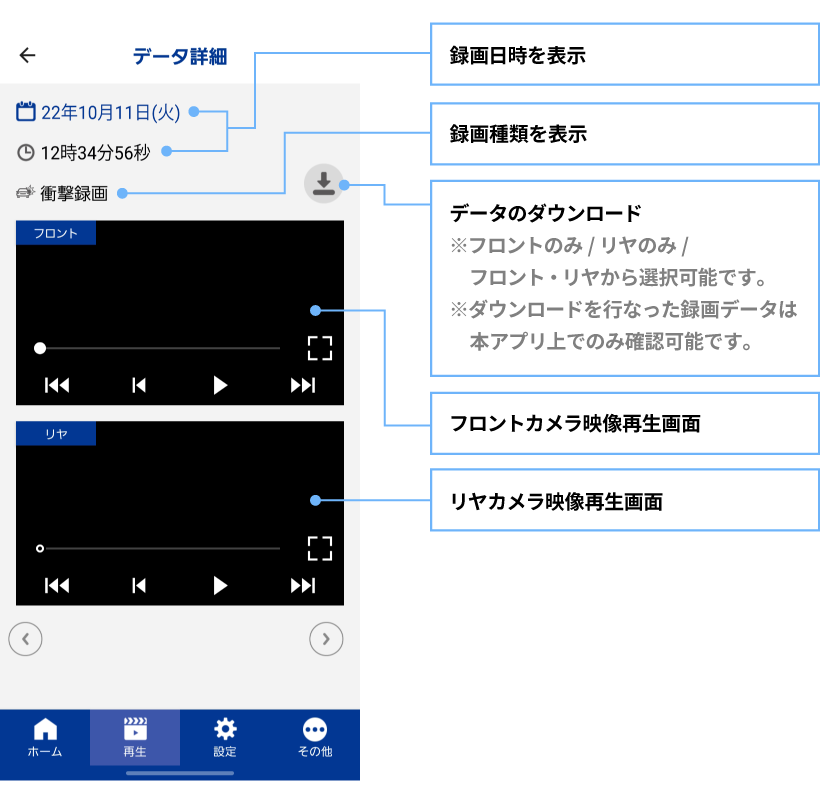Open the 再生 tab

pos(135,737)
